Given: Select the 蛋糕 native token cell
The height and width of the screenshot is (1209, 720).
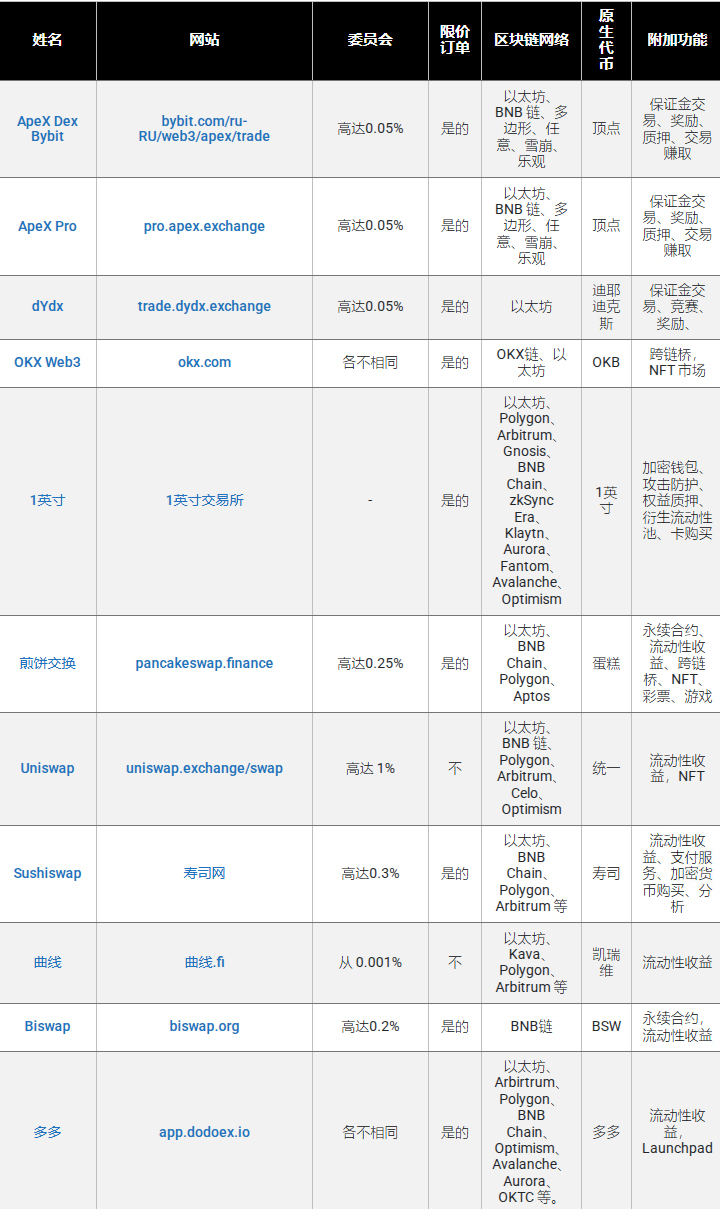Looking at the screenshot, I should point(606,663).
